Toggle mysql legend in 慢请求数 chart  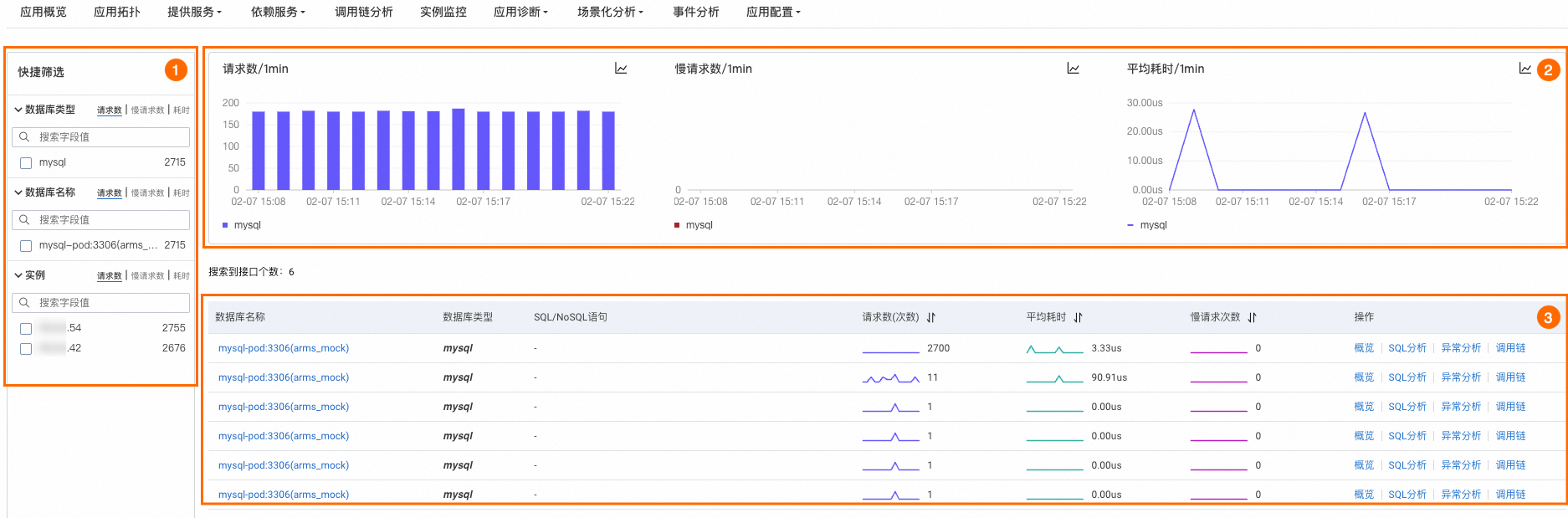[694, 225]
